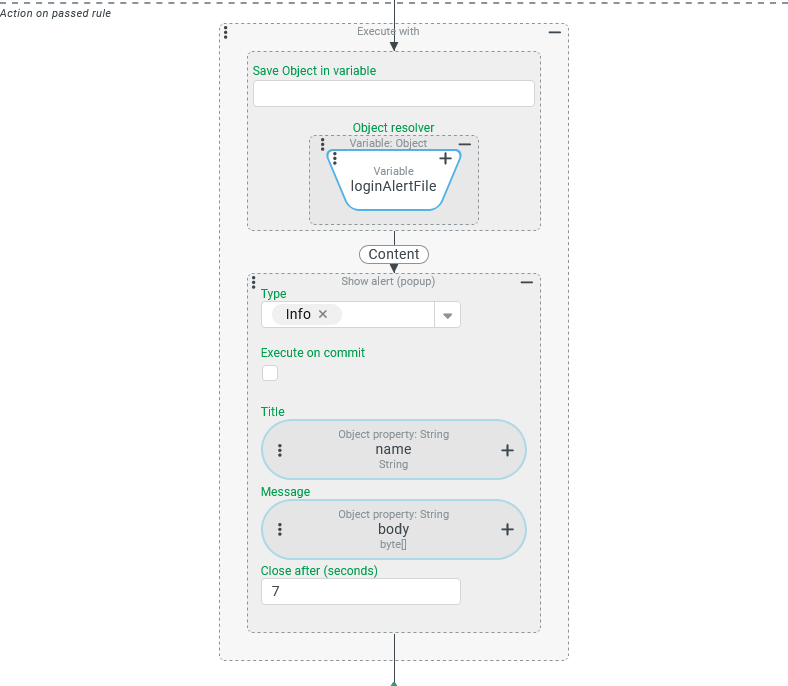Click the Close after (seconds) input
Image resolution: width=788 pixels, height=686 pixels.
[360, 591]
